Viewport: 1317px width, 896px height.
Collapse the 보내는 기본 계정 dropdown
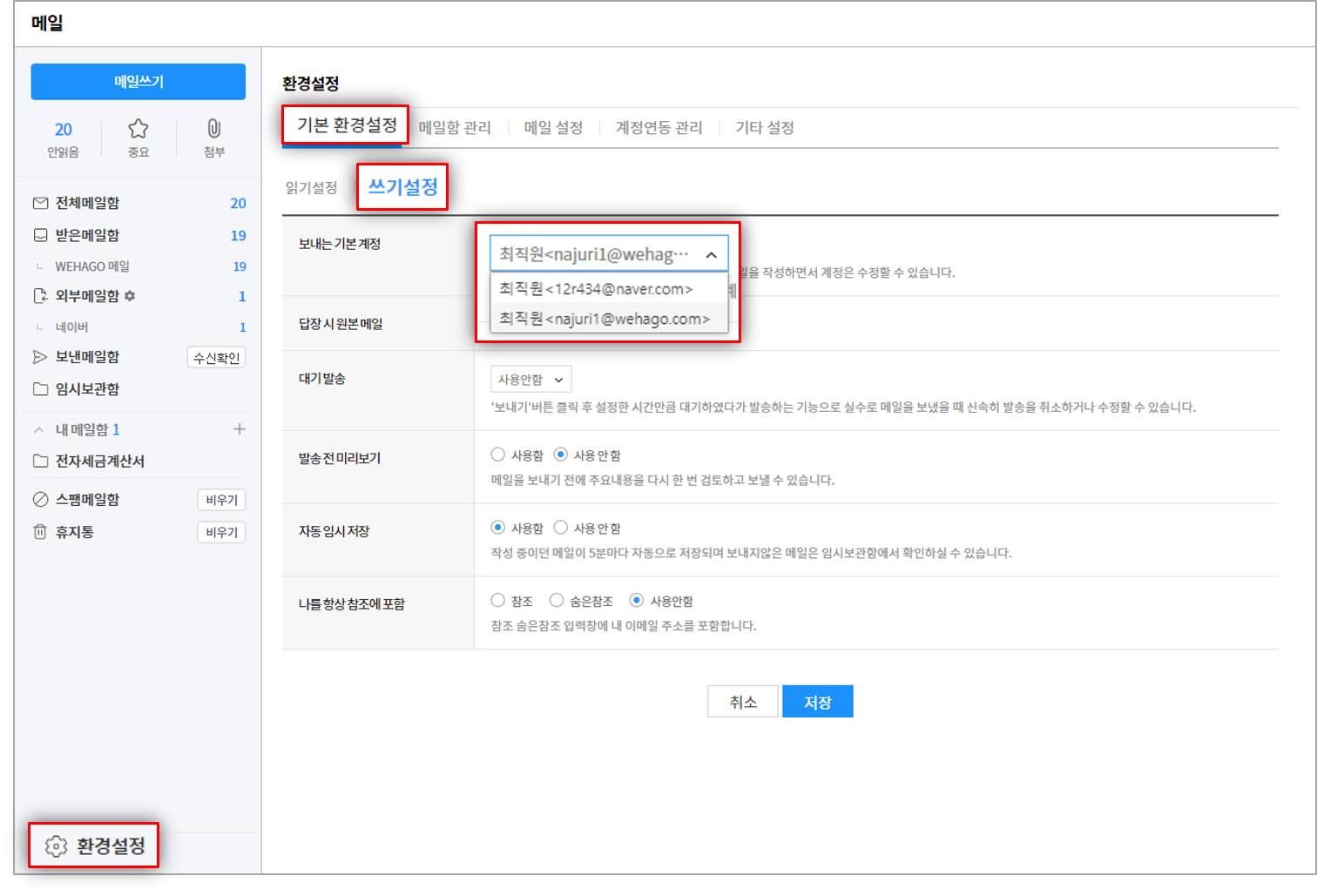[711, 254]
